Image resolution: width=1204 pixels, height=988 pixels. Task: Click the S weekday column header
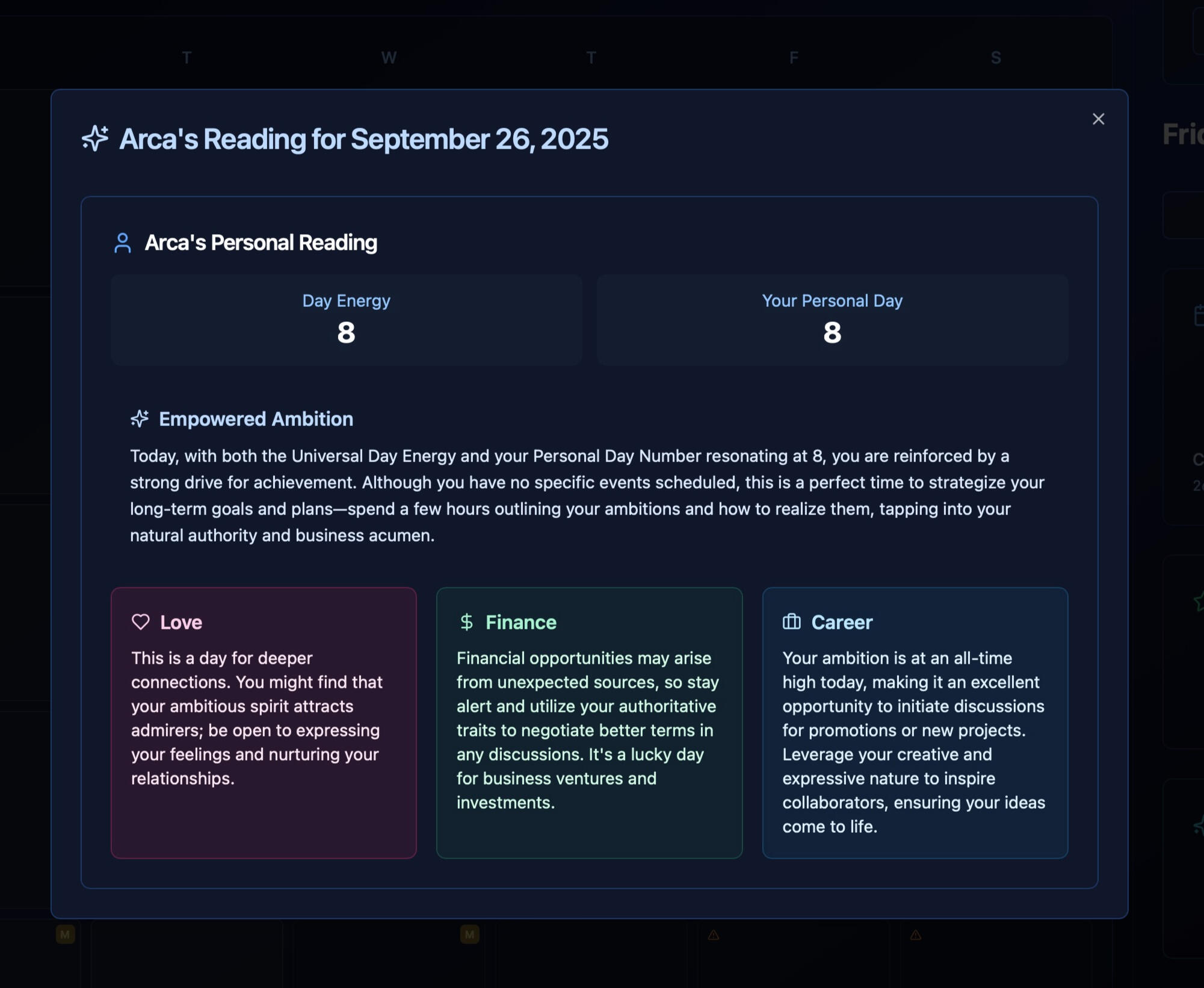click(x=996, y=58)
